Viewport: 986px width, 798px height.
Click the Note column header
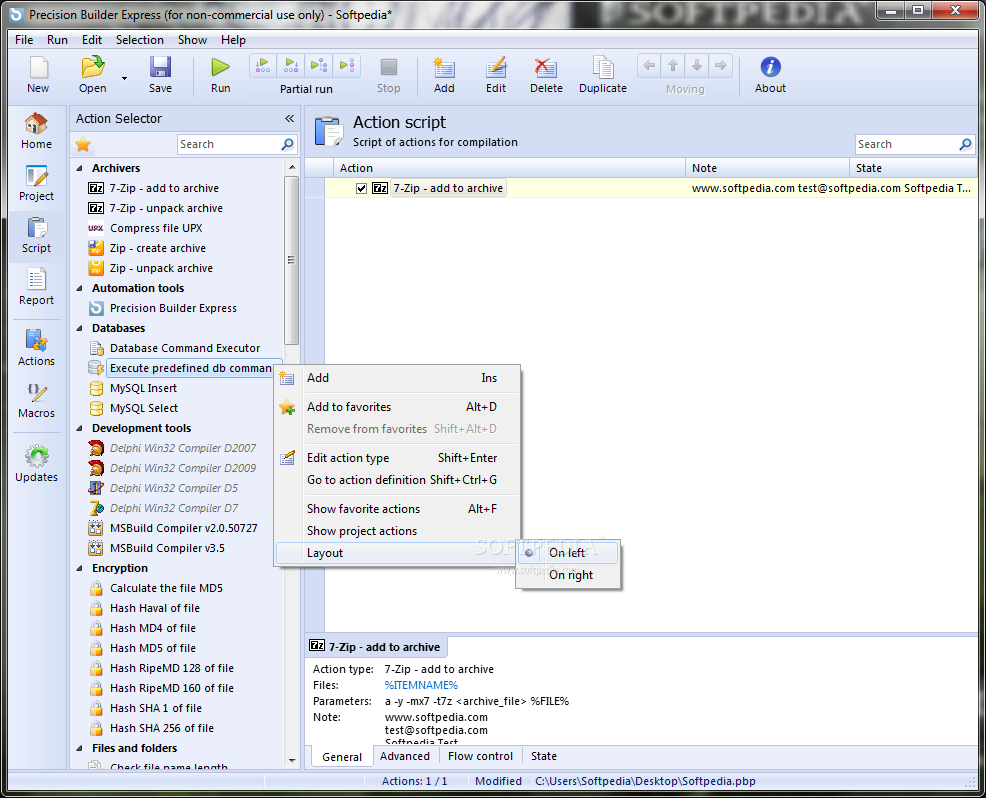pyautogui.click(x=767, y=168)
